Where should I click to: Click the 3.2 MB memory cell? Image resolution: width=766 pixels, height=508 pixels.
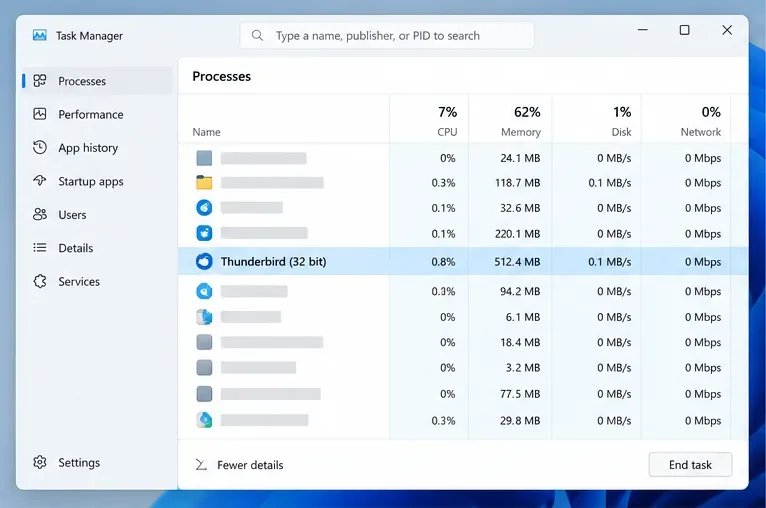tap(523, 368)
